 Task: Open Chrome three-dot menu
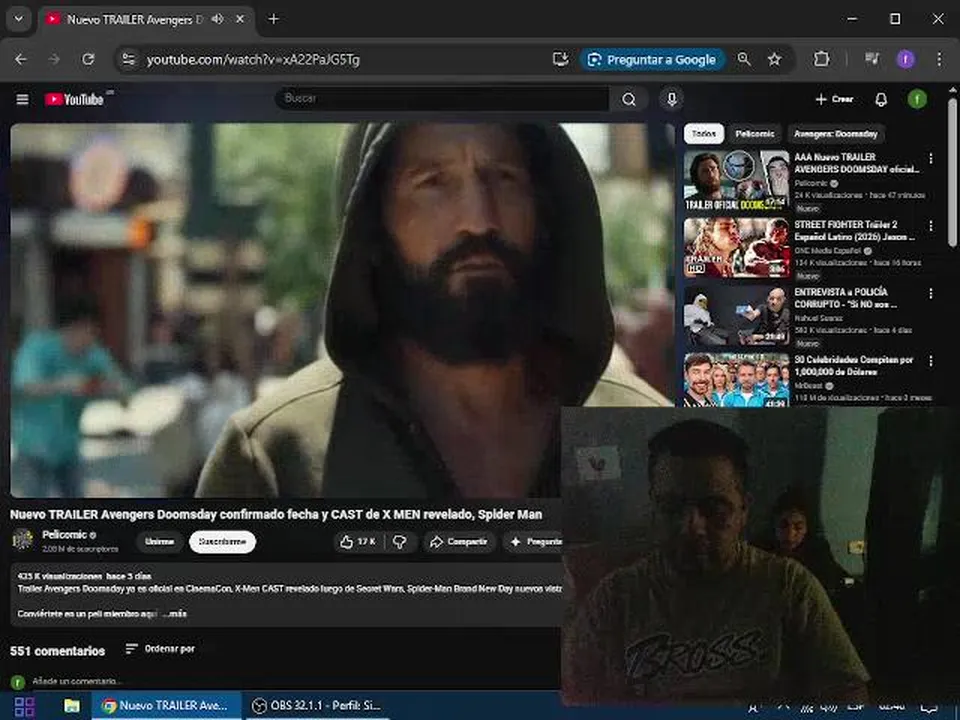tap(939, 59)
